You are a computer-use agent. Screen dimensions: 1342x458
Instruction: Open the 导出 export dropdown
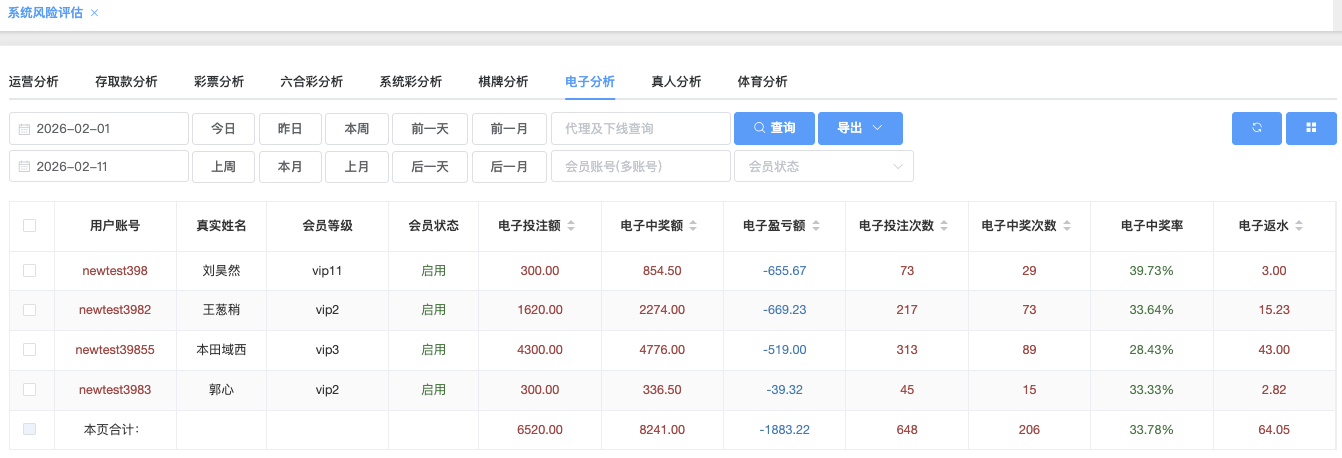(860, 128)
